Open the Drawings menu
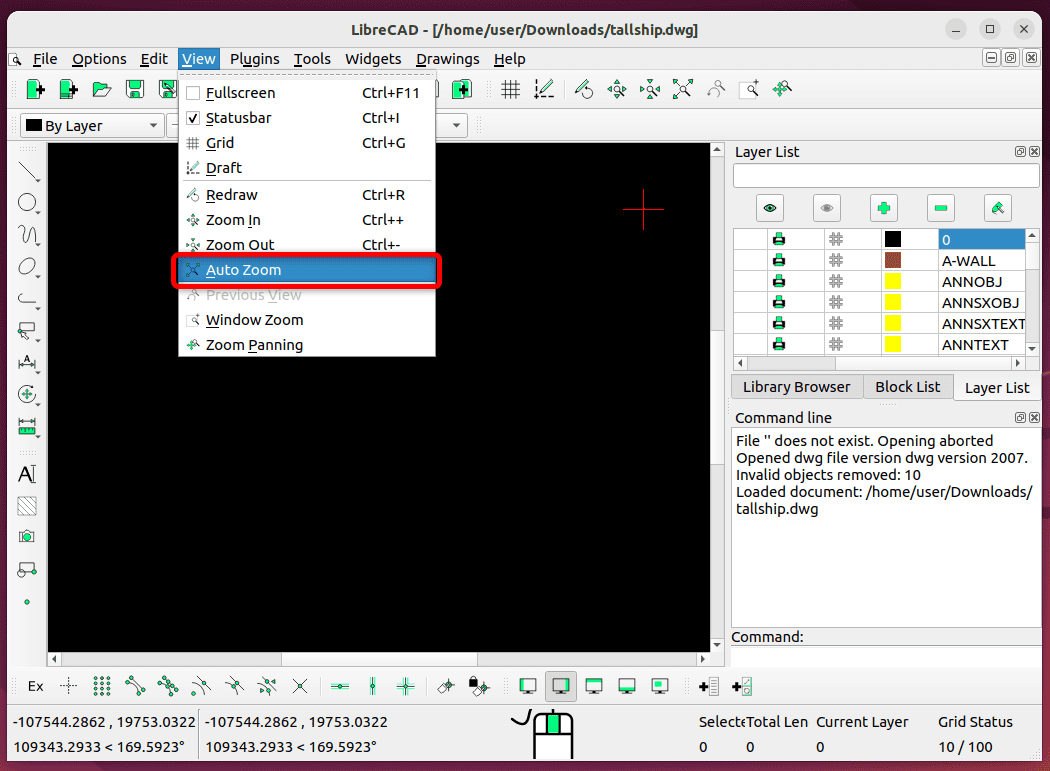This screenshot has height=771, width=1050. click(447, 59)
